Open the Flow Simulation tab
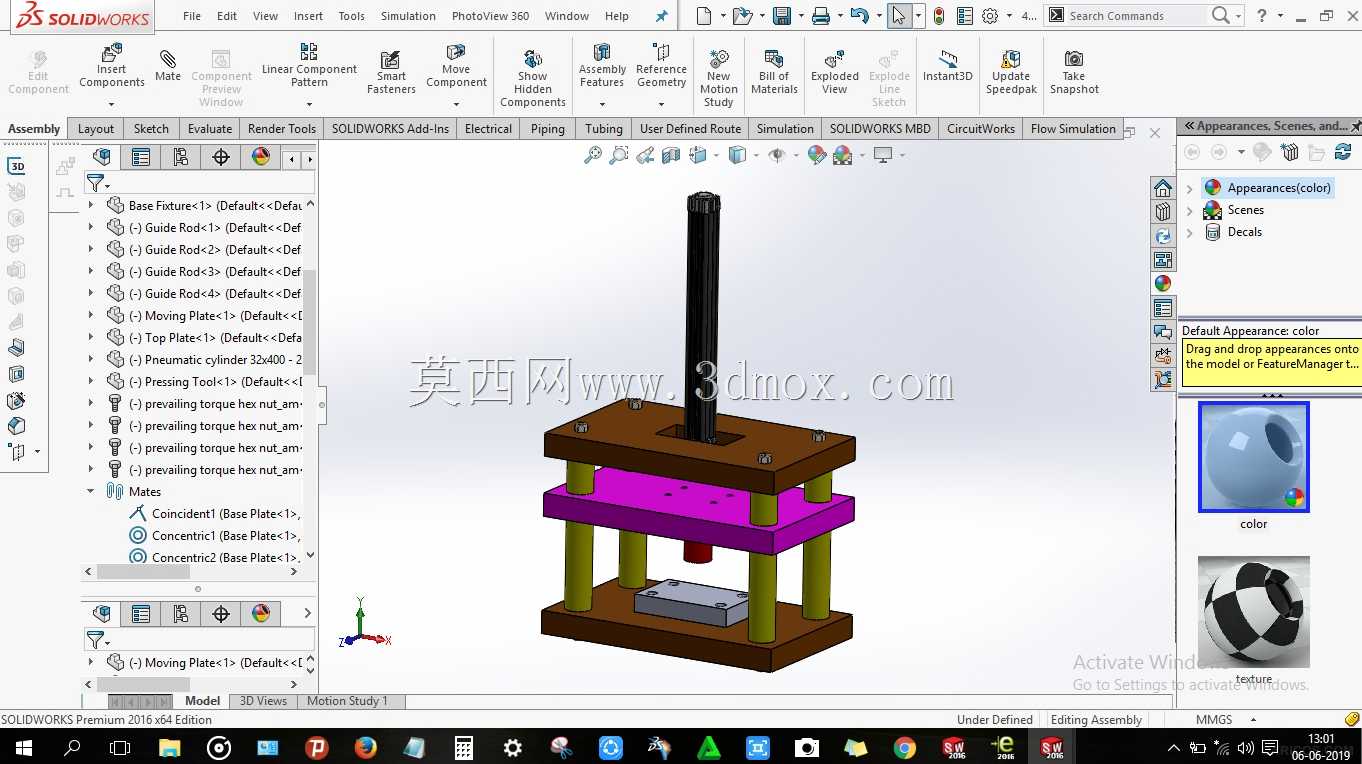1362x764 pixels. click(1073, 128)
